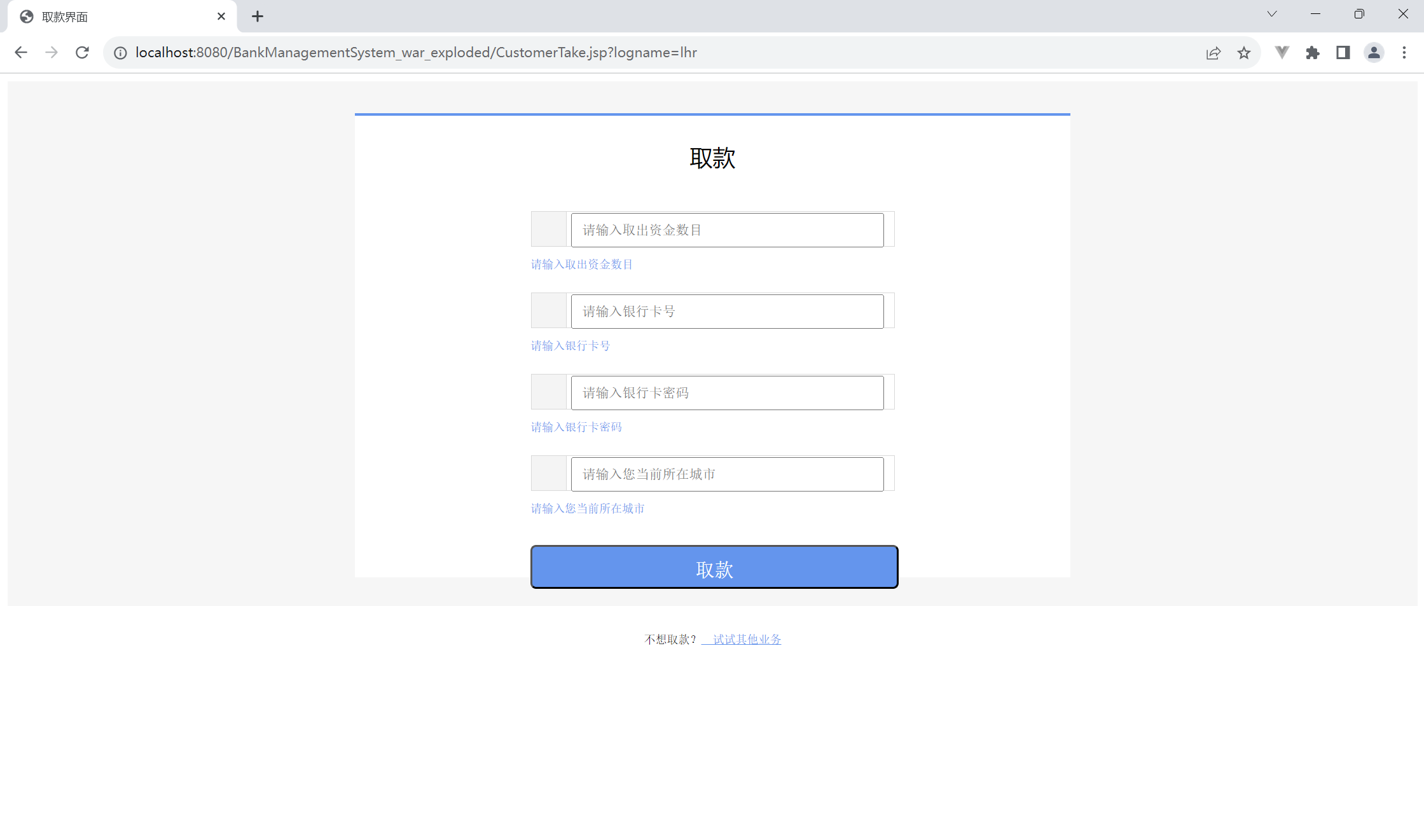Open the user profile avatar
The width and height of the screenshot is (1424, 840).
pos(1374,53)
